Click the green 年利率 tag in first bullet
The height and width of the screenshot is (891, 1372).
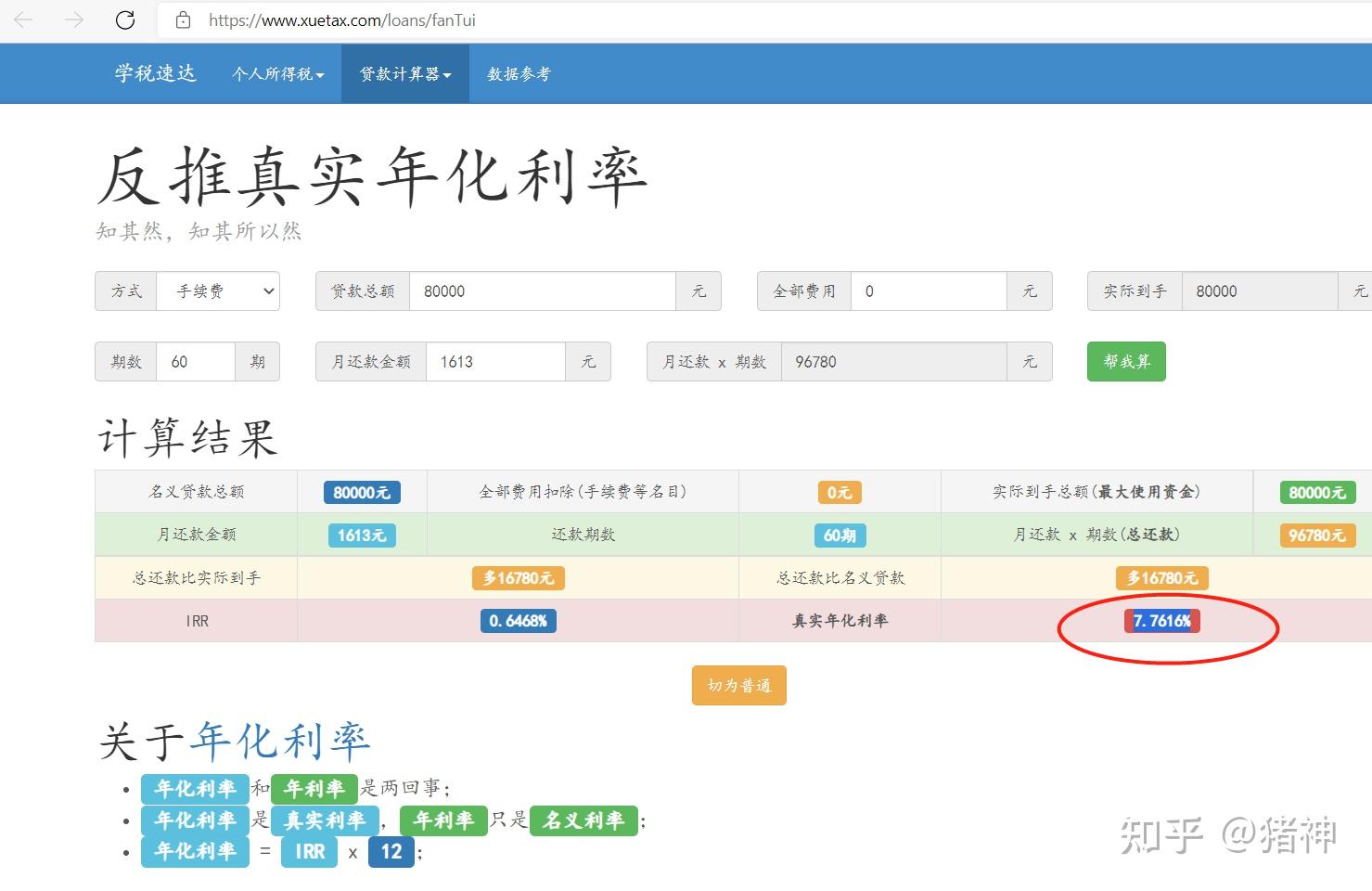[x=314, y=789]
